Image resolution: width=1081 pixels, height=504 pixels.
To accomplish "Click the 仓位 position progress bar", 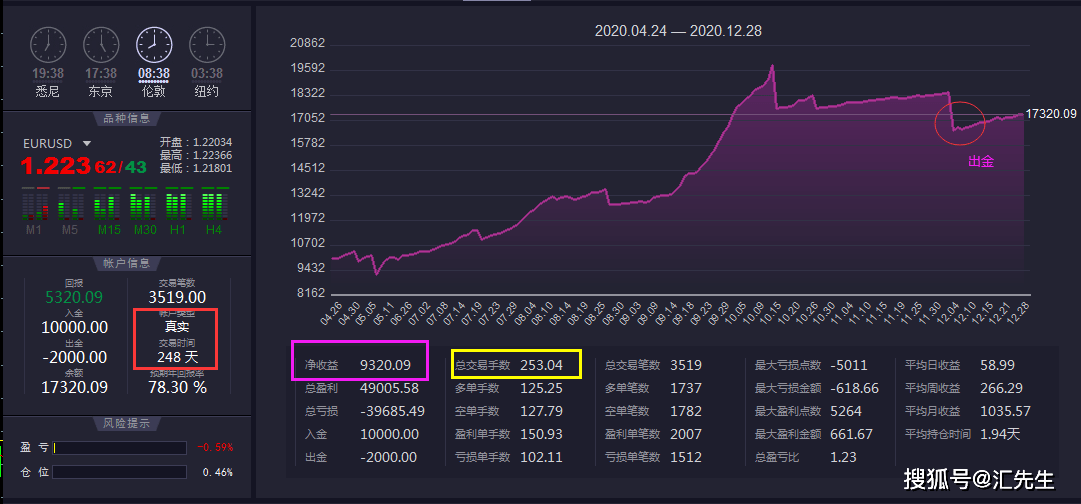I will (119, 472).
